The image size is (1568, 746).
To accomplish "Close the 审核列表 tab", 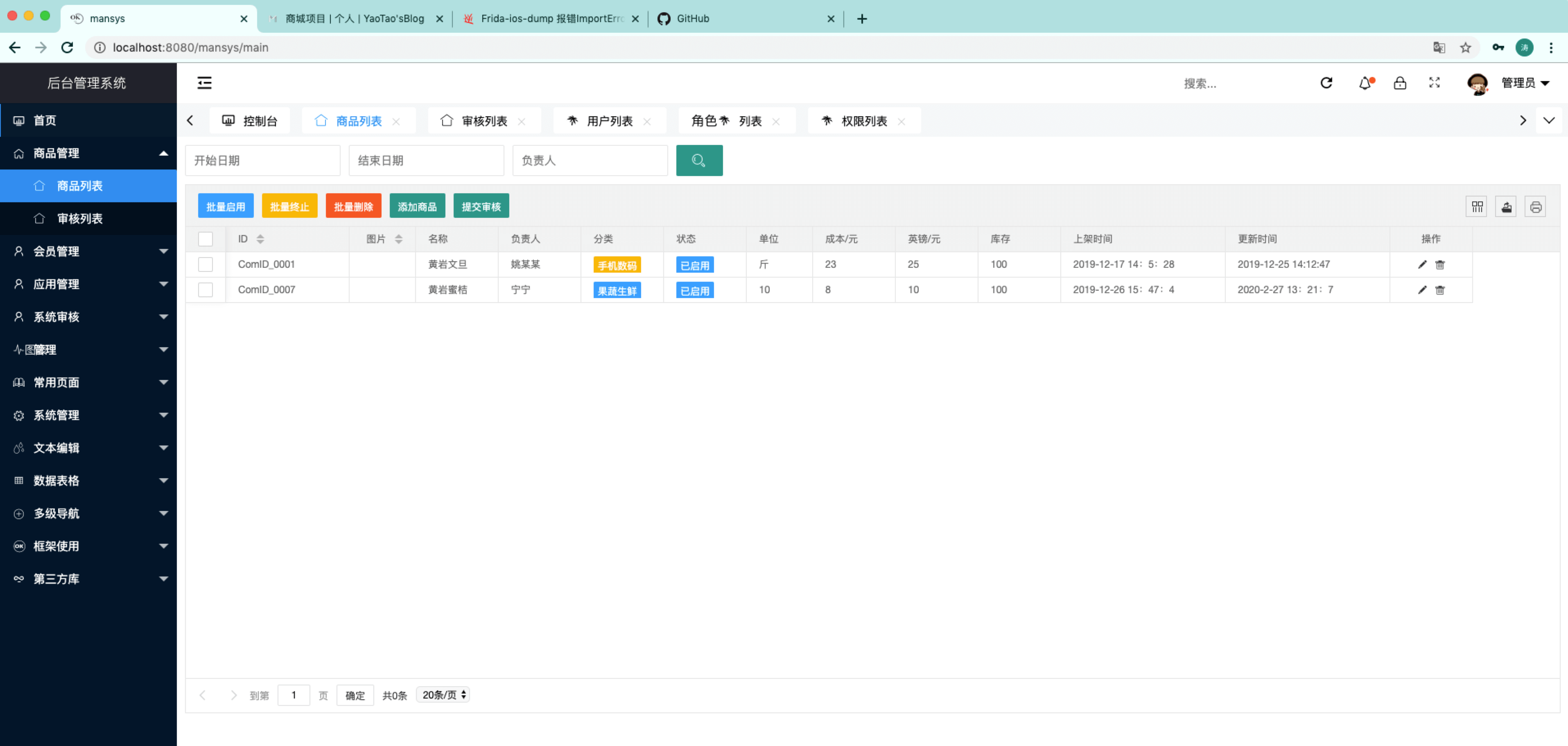I will [522, 121].
